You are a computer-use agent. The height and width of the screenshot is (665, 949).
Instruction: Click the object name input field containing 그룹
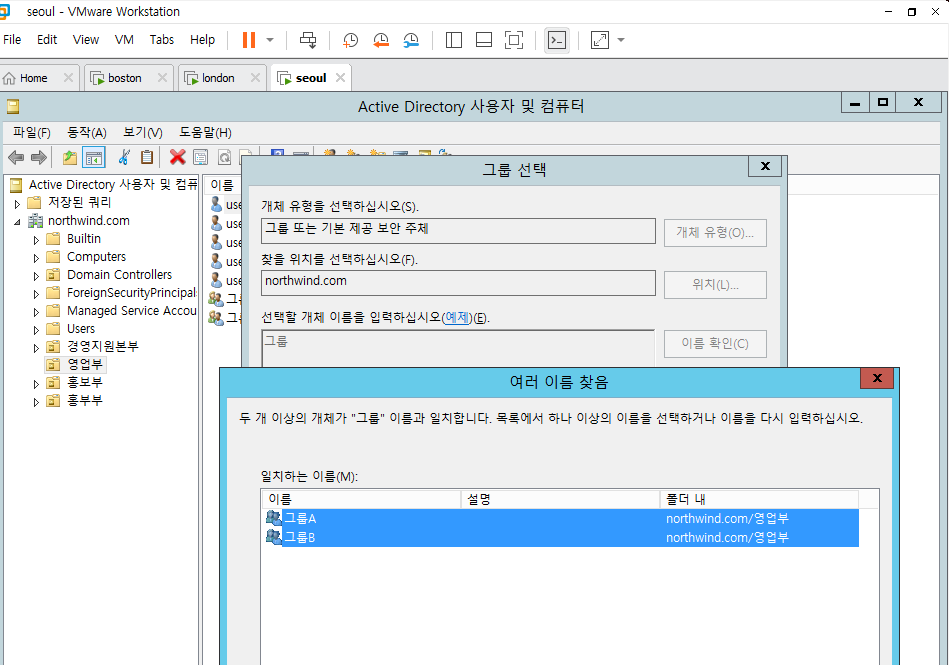pos(458,349)
